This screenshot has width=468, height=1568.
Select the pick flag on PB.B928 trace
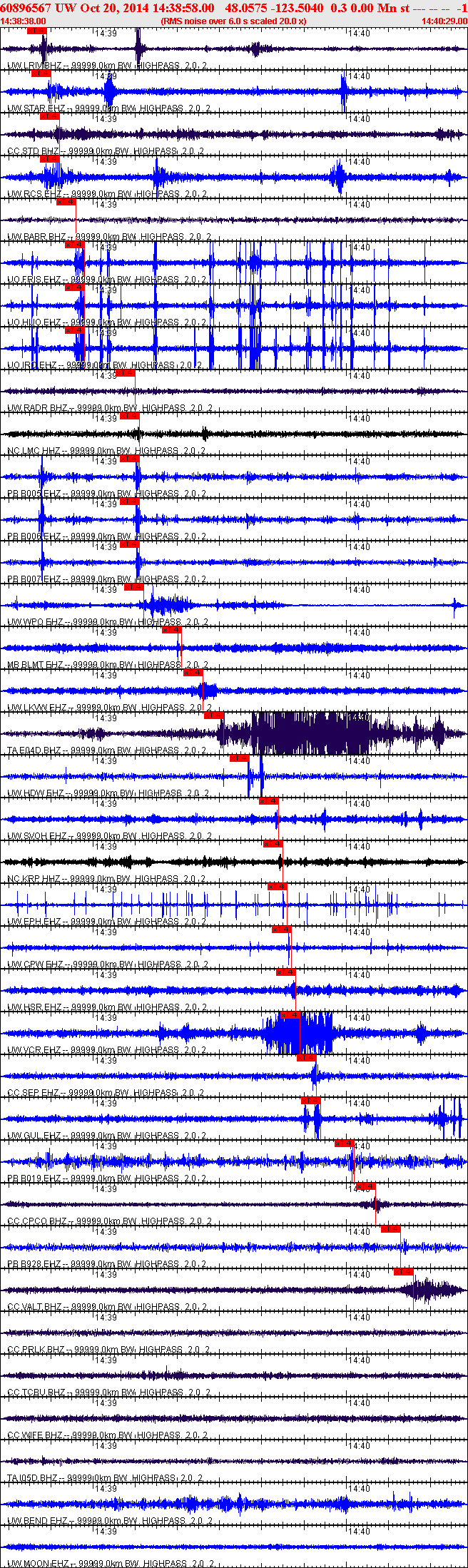tap(390, 1229)
